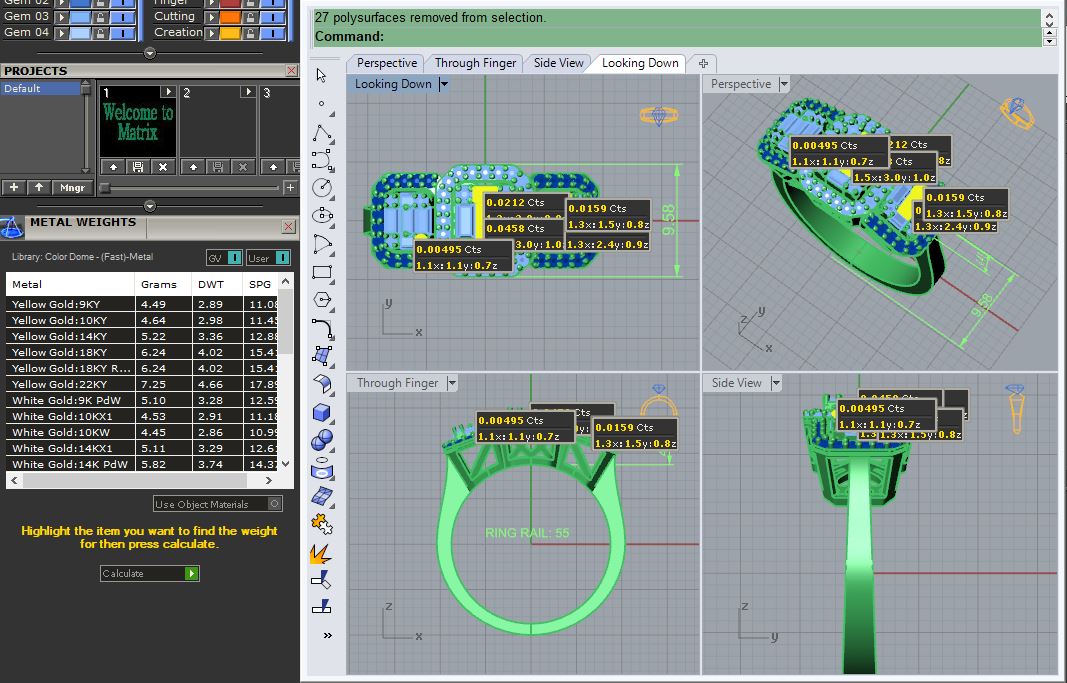
Task: Click the puzzle piece join icon
Action: [x=322, y=524]
